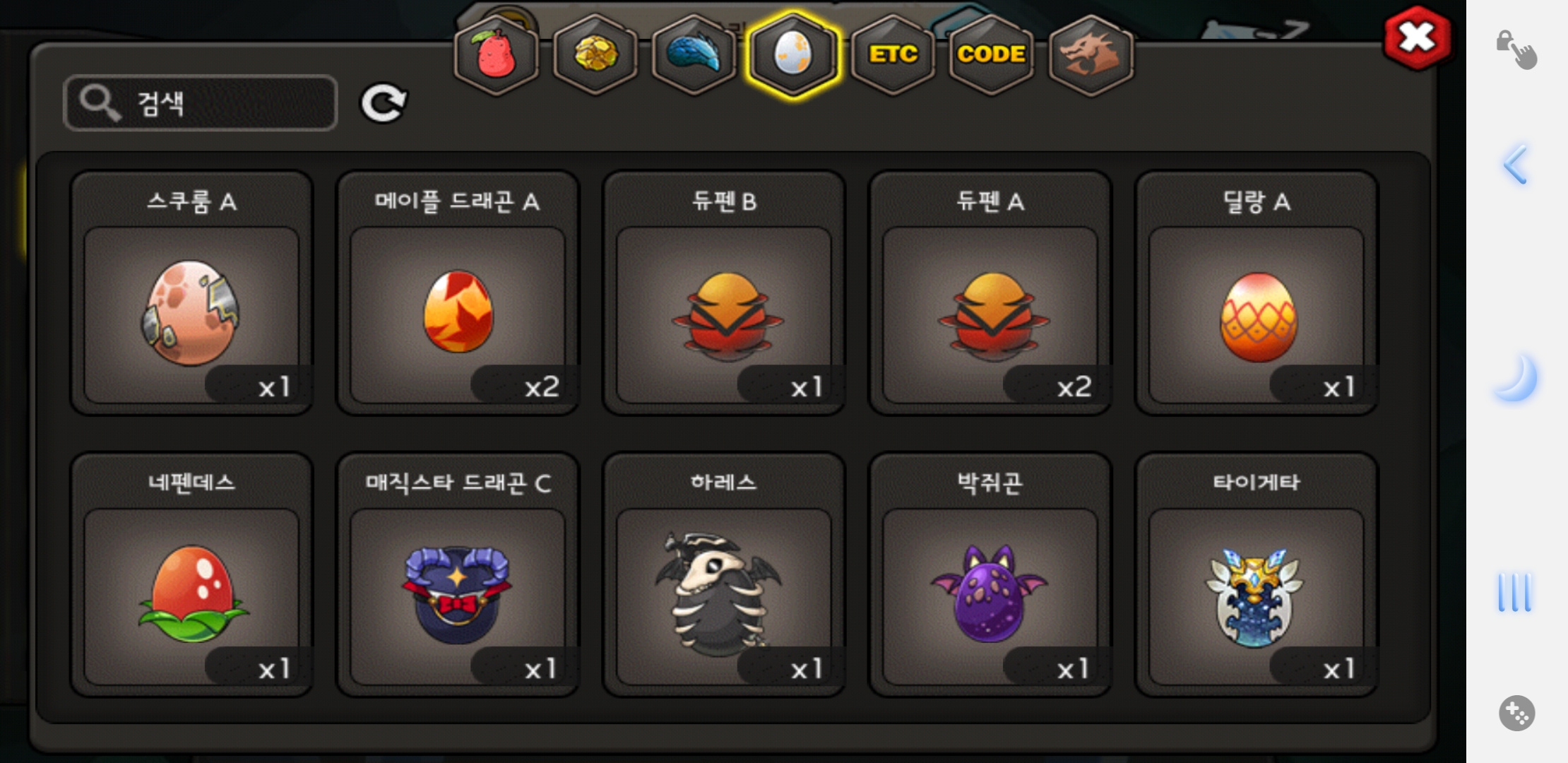Click the refresh arrow icon
The width and height of the screenshot is (1568, 763).
pyautogui.click(x=384, y=103)
